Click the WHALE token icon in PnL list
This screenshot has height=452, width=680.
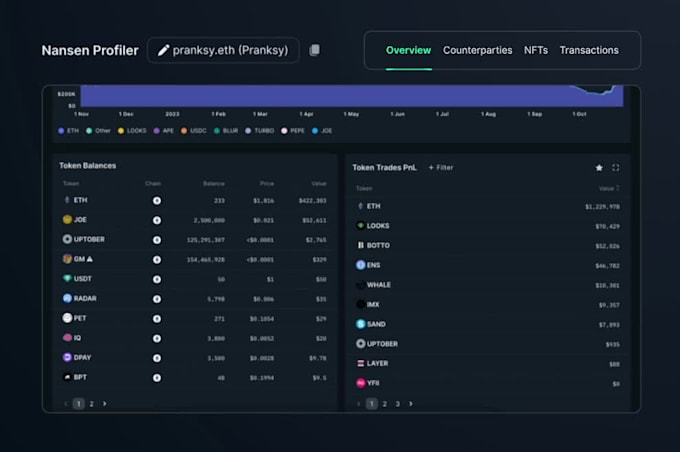(360, 285)
